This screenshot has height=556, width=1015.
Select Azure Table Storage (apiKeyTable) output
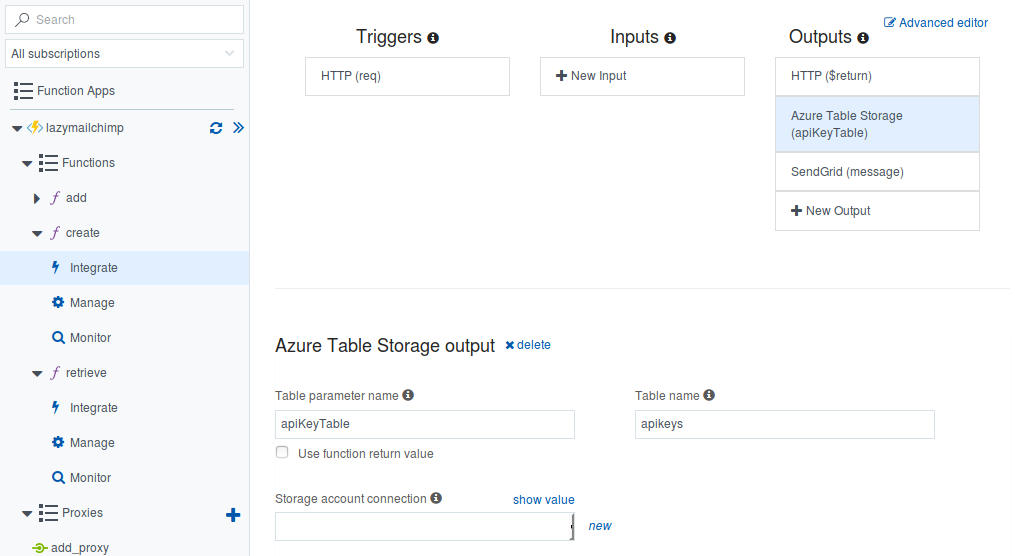(x=877, y=124)
